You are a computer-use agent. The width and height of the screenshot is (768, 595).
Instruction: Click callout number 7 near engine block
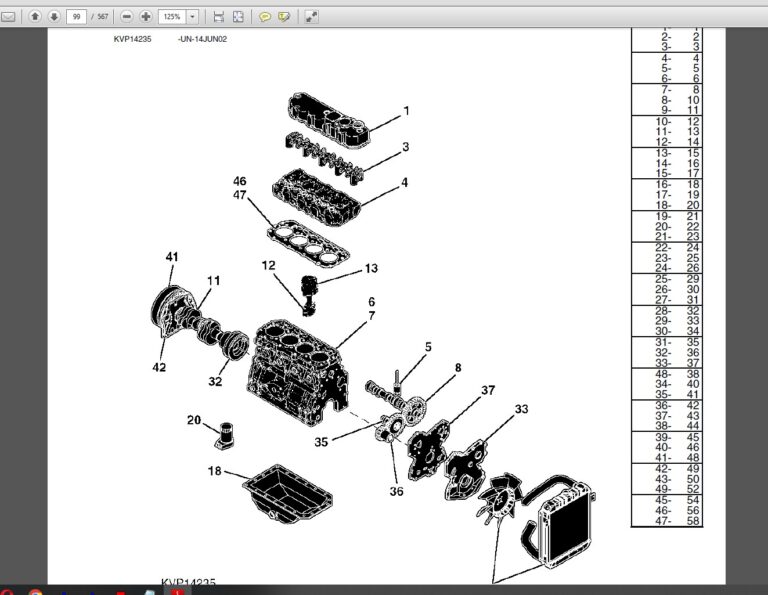[372, 316]
